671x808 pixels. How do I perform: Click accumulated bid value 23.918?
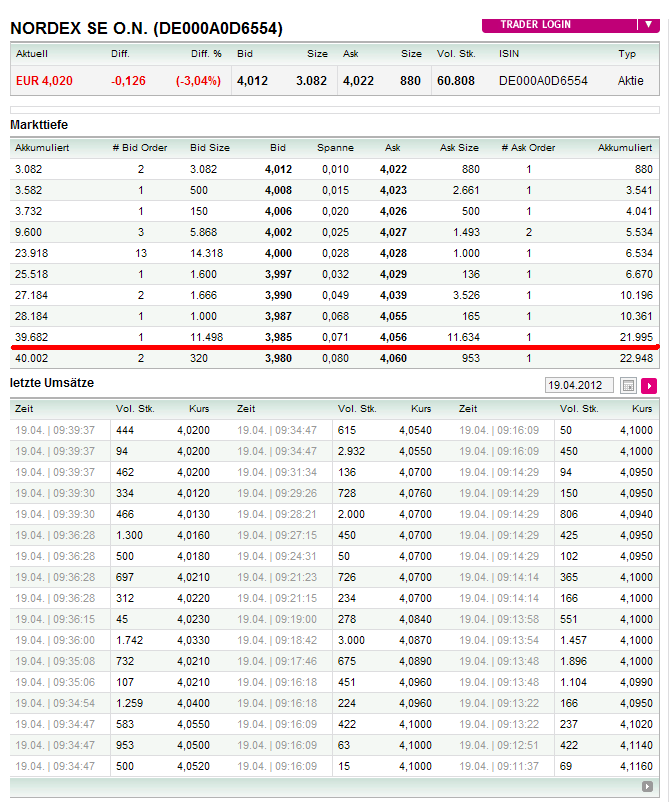coord(31,254)
